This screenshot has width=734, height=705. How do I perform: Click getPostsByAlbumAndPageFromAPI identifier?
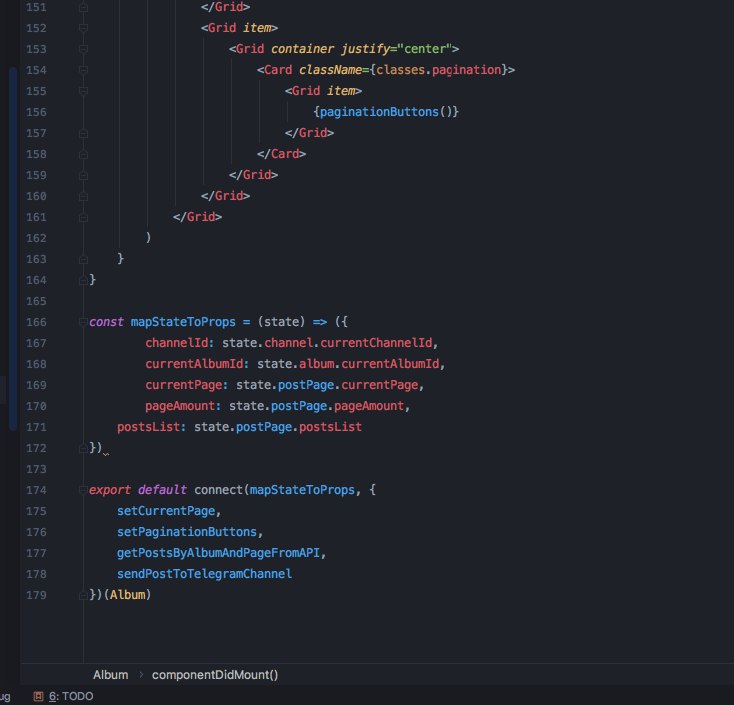point(219,553)
